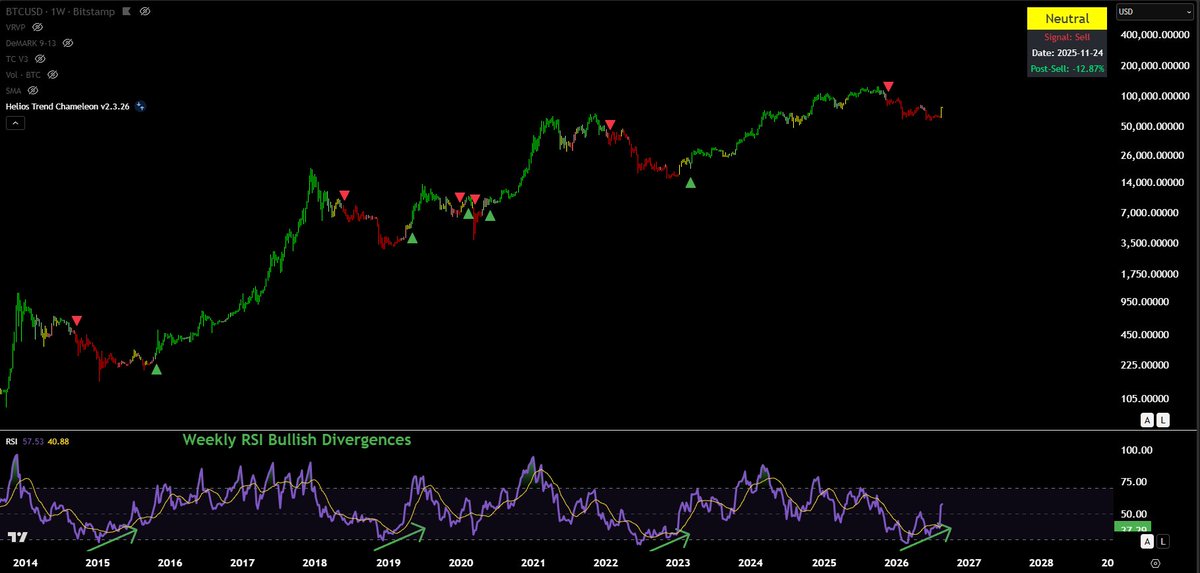
Task: Click the 2028 label on time axis
Action: 1042,564
